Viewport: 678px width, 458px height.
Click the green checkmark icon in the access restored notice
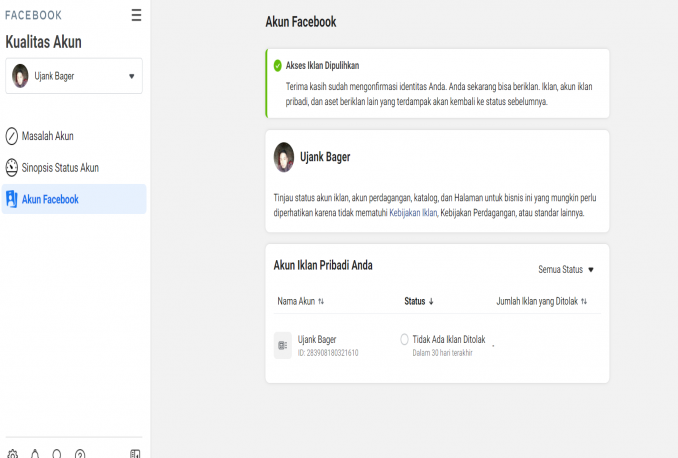pos(277,65)
